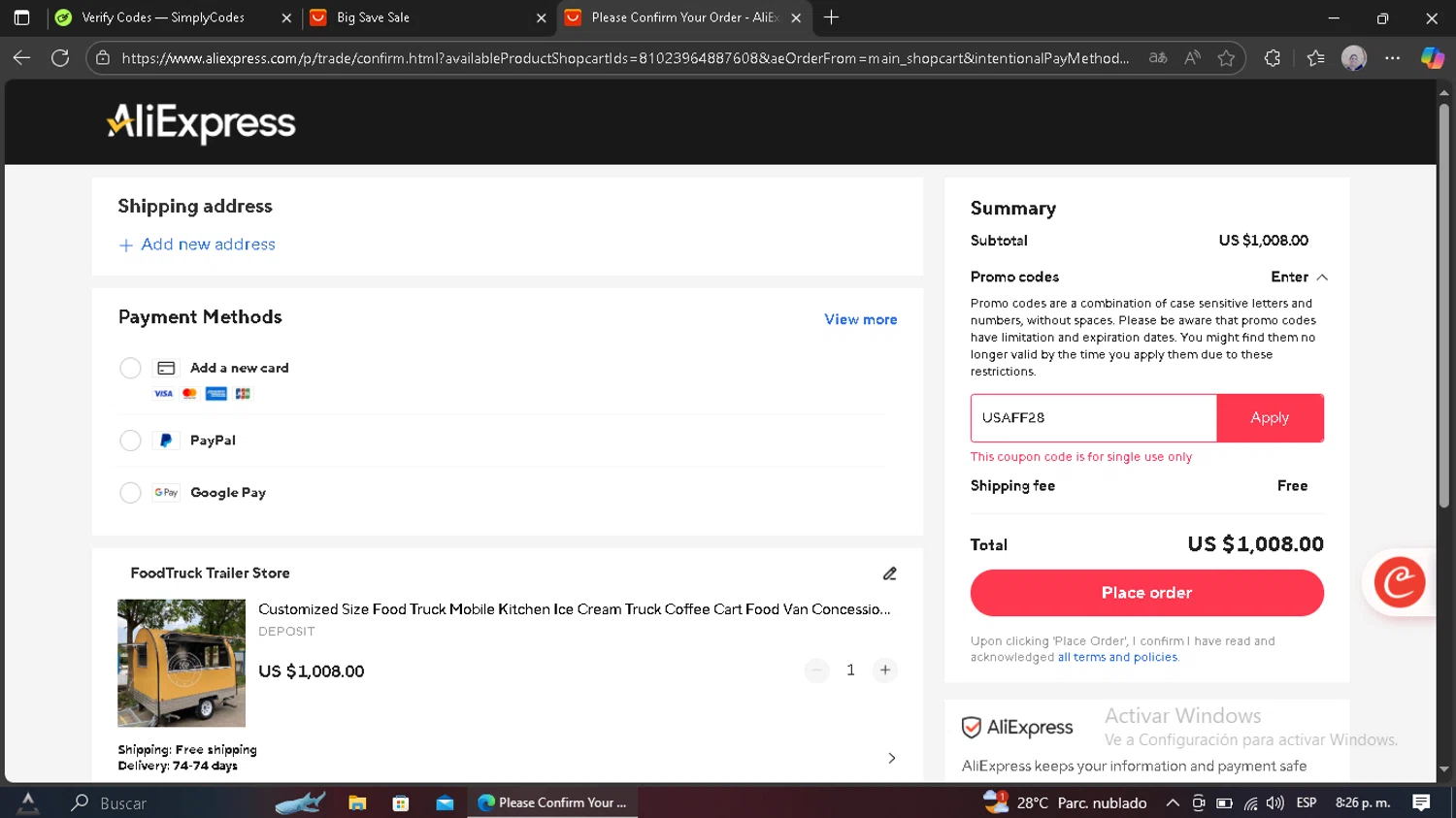Select PayPal payment radio button

pyautogui.click(x=130, y=441)
